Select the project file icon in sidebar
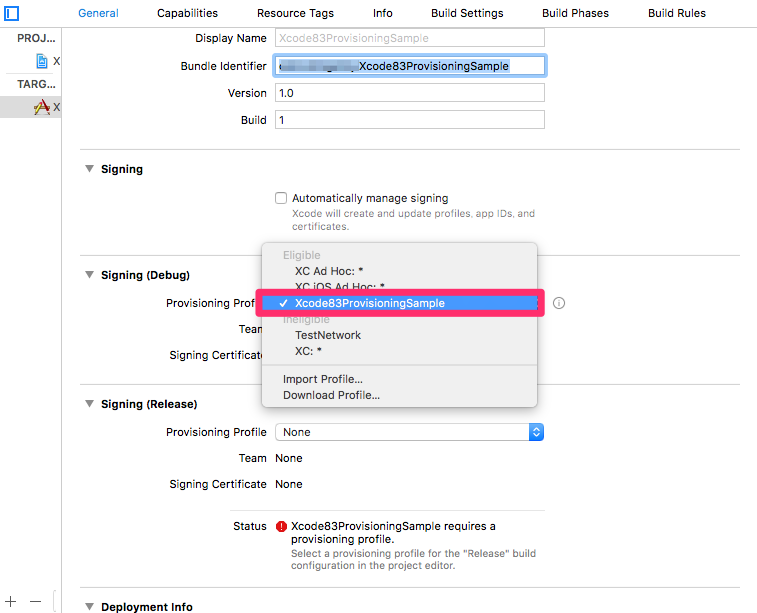Screen dimensions: 757x613 tap(42, 61)
